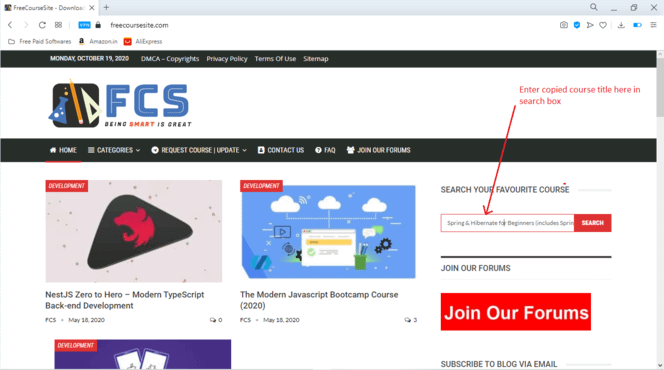This screenshot has height=370, width=664.
Task: Open the AliExpress bookmark
Action: pos(143,41)
